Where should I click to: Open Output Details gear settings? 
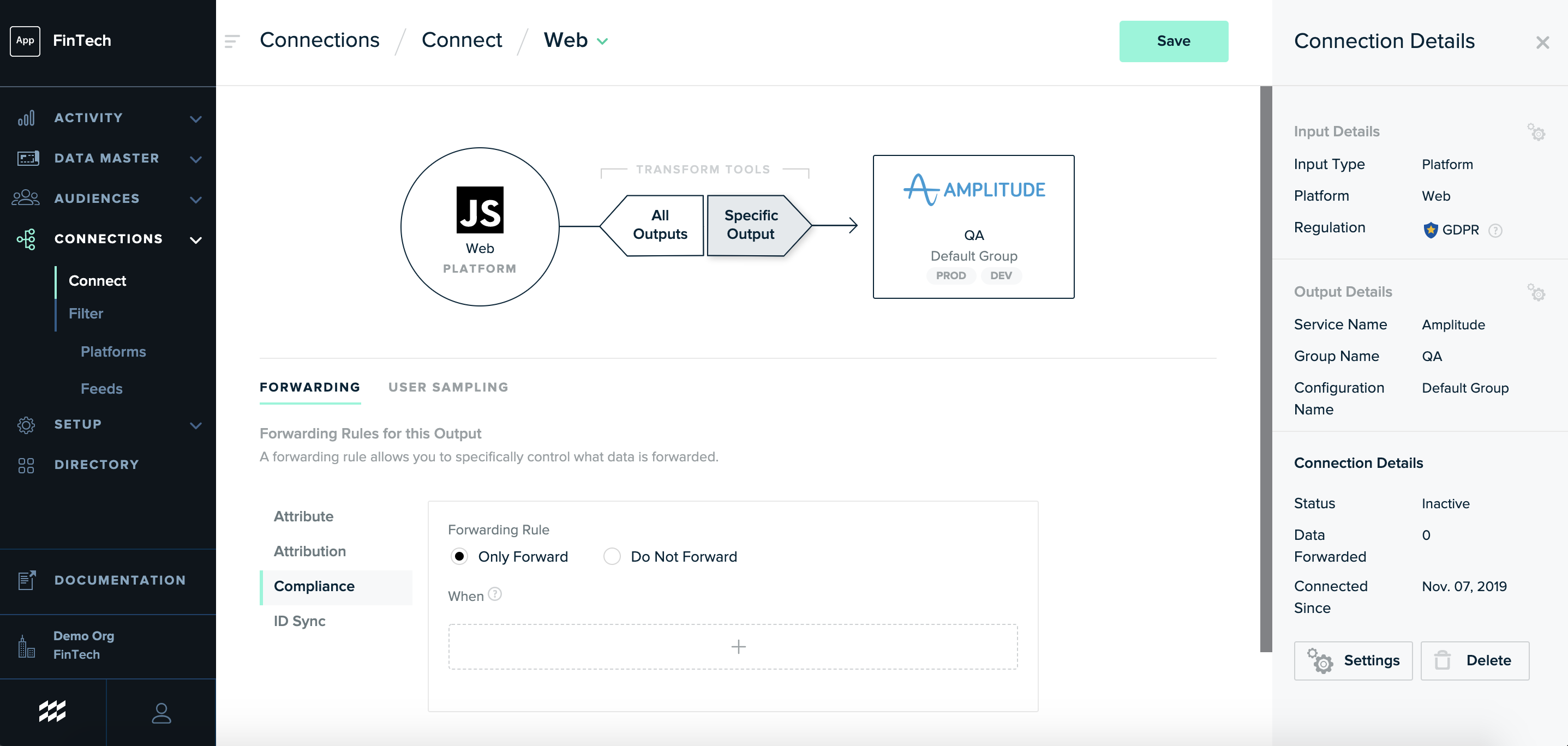pos(1536,293)
